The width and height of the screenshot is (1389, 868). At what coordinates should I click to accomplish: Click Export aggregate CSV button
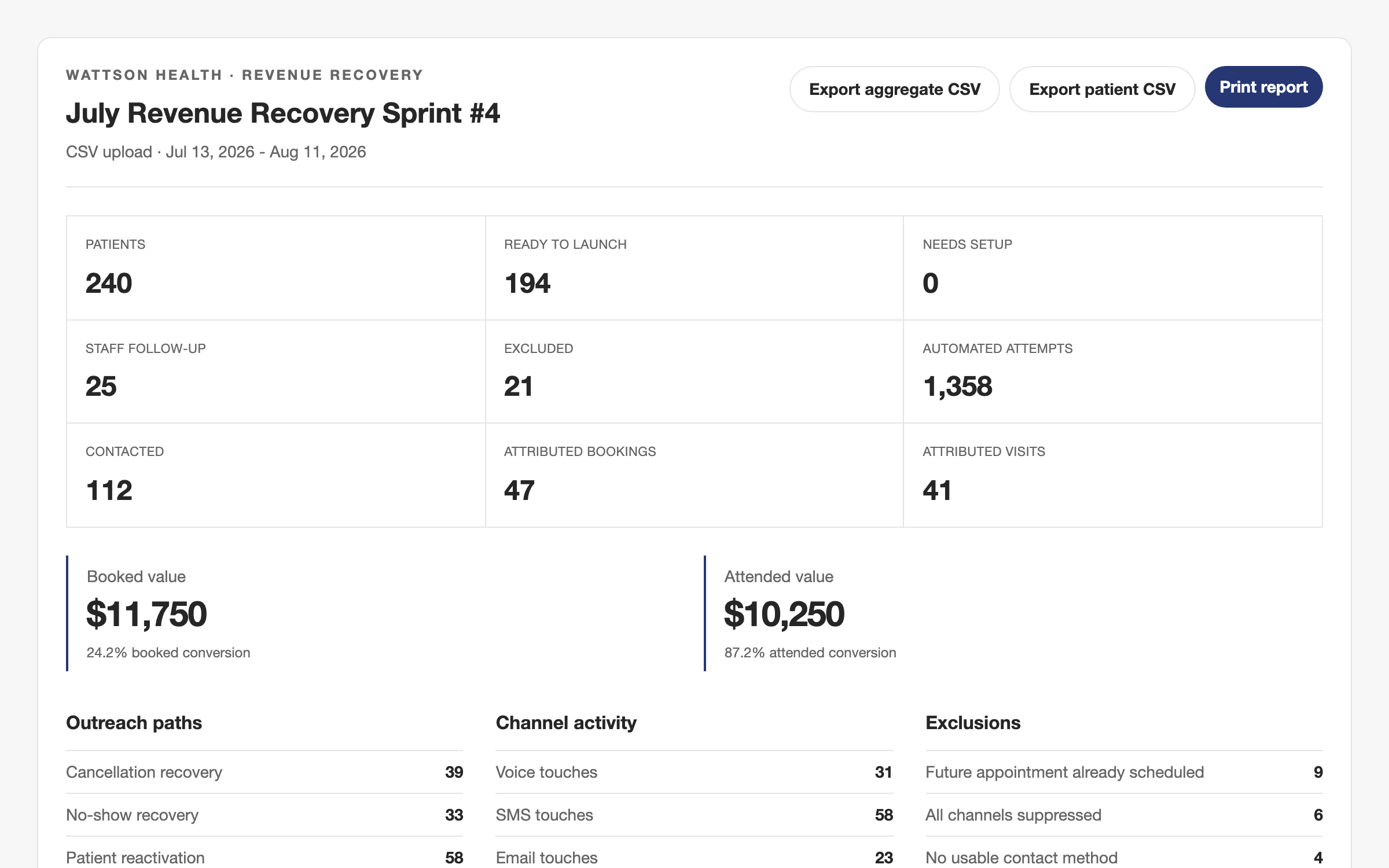tap(894, 89)
